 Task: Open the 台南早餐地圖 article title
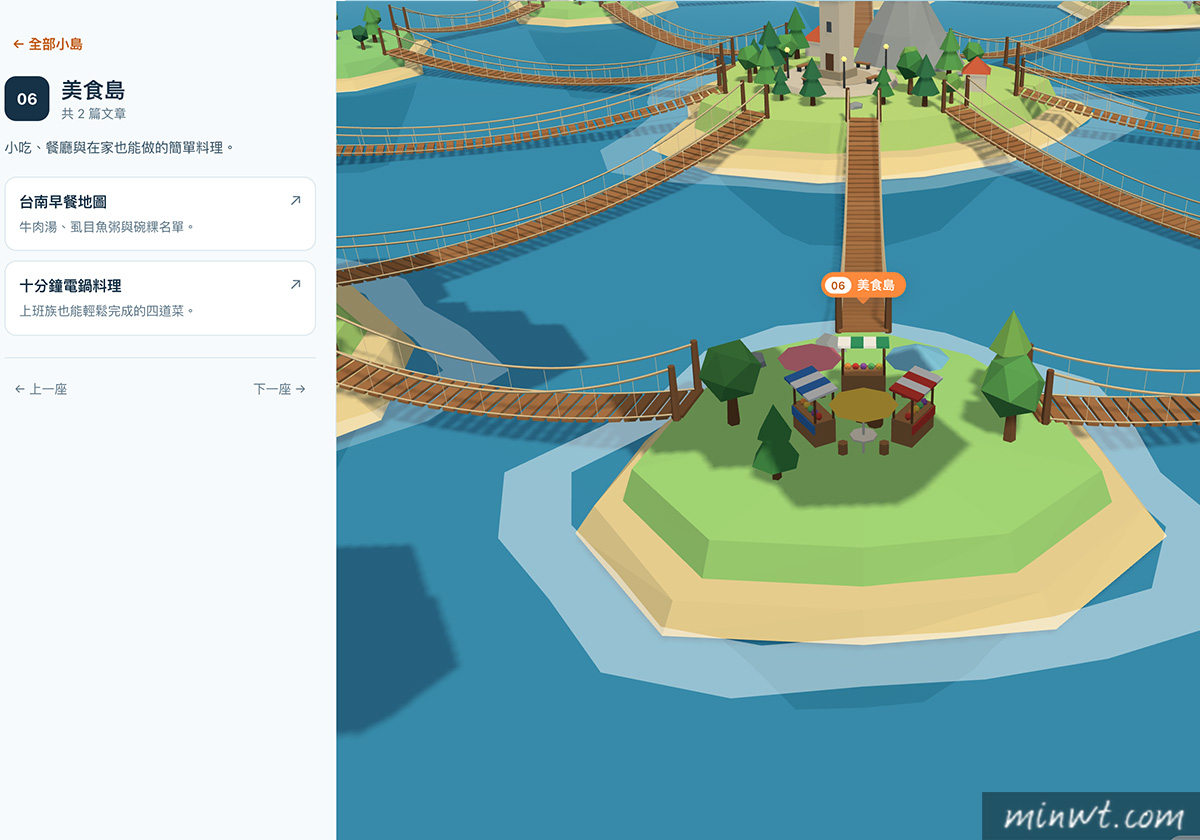click(x=63, y=202)
